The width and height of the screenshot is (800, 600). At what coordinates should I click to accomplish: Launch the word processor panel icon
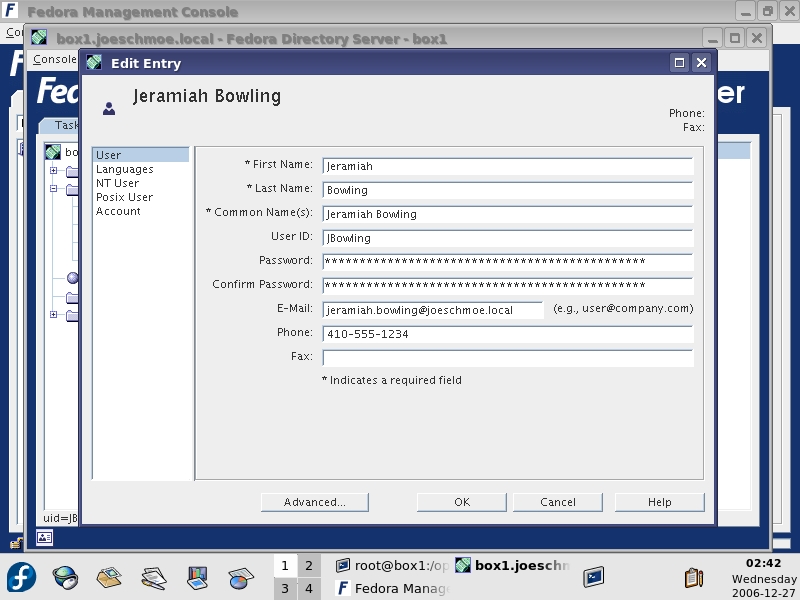pyautogui.click(x=153, y=577)
